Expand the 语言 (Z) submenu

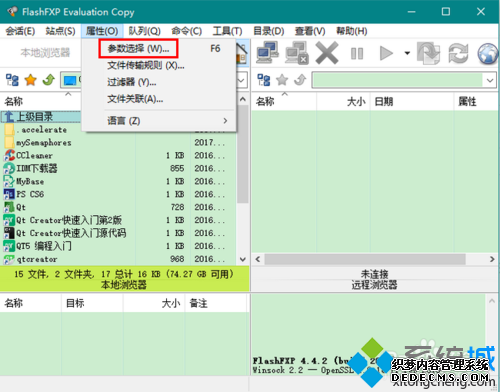click(159, 121)
